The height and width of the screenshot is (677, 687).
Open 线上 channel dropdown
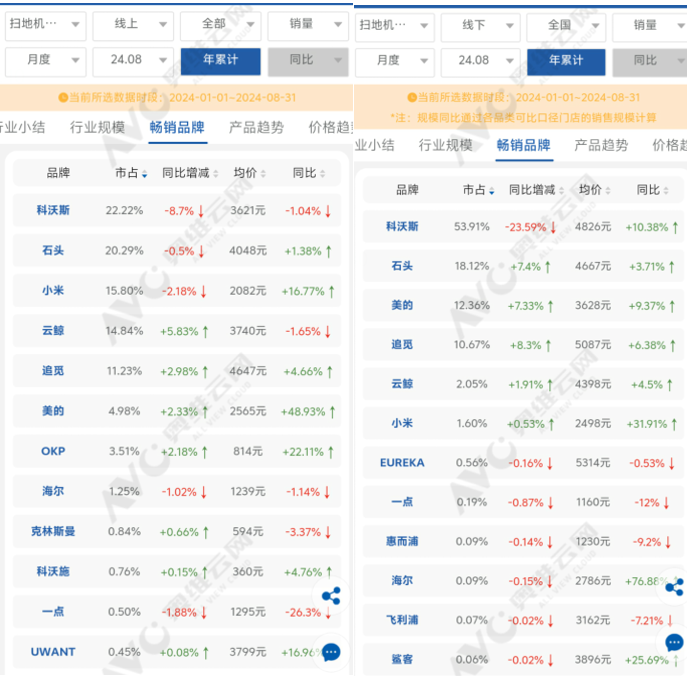point(133,25)
